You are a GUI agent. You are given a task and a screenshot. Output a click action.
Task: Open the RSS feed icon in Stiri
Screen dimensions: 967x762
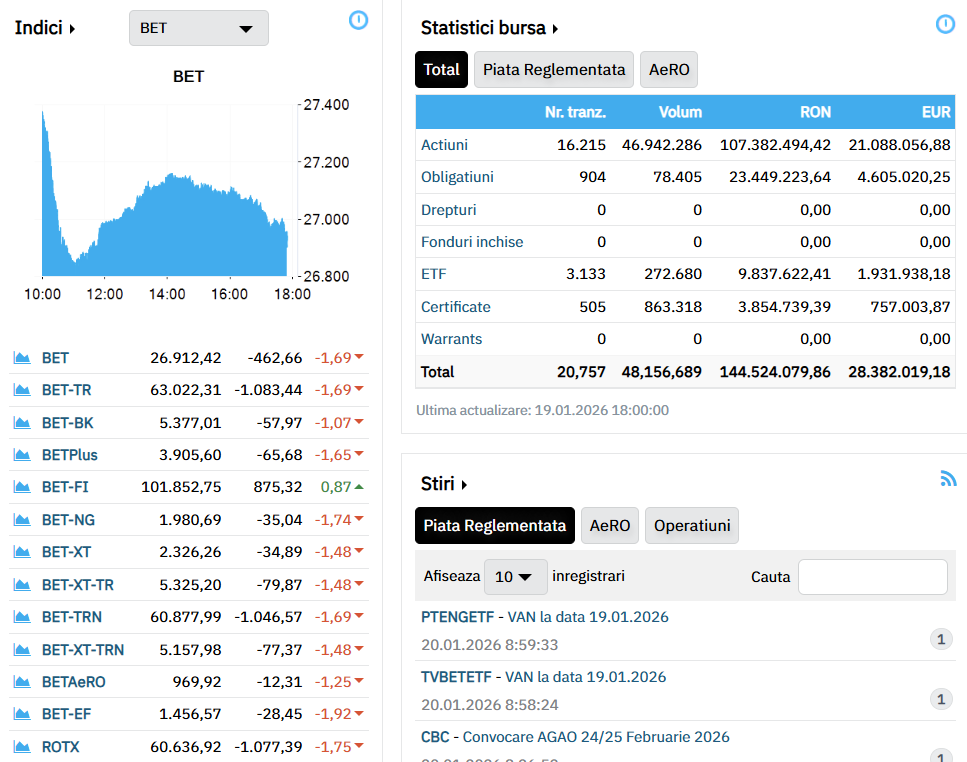tap(948, 479)
